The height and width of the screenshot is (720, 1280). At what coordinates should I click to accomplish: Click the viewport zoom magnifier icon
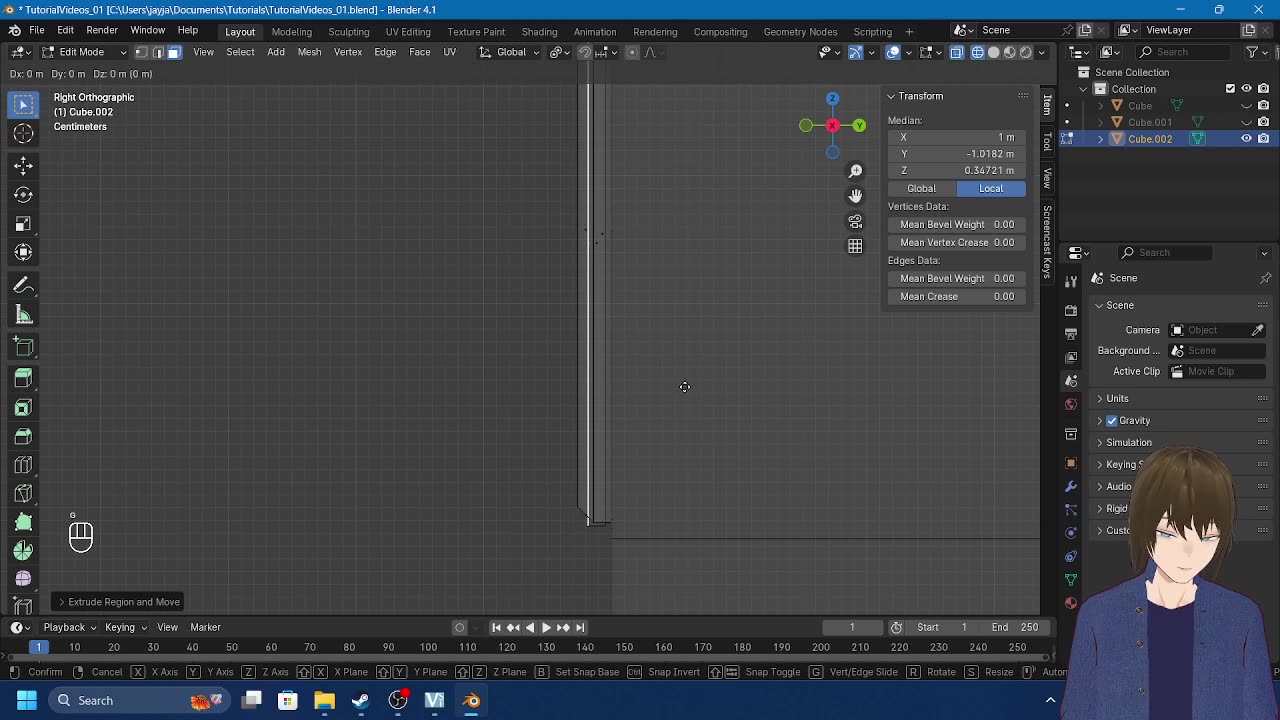[855, 171]
